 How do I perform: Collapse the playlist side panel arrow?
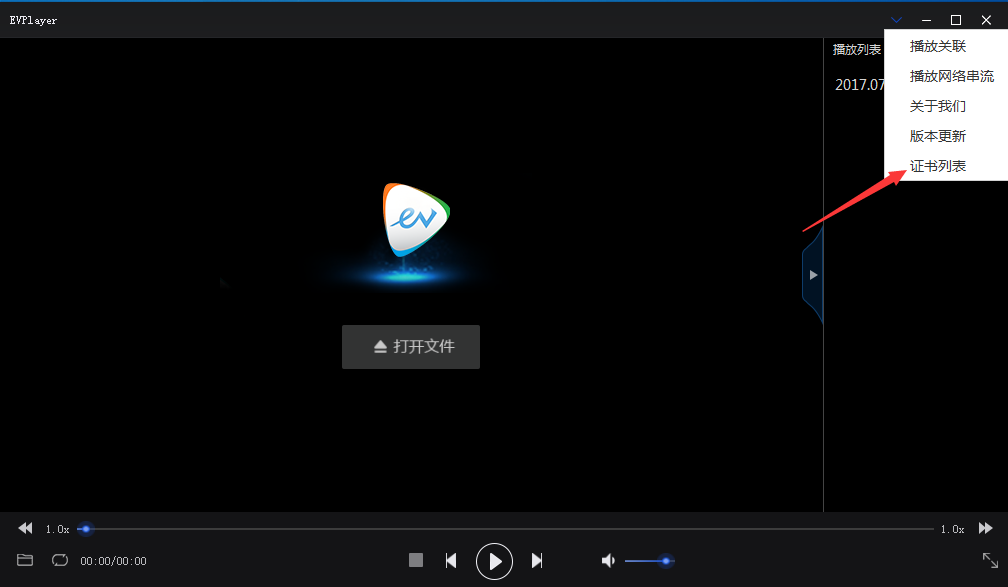813,275
